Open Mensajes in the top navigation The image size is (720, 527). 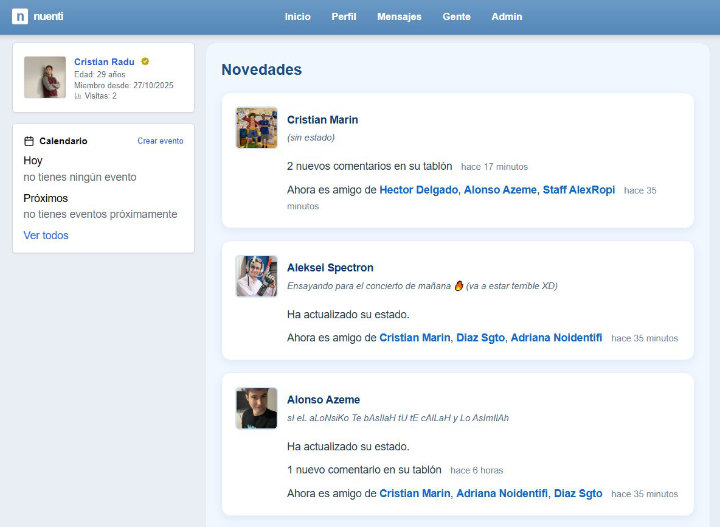coord(399,17)
